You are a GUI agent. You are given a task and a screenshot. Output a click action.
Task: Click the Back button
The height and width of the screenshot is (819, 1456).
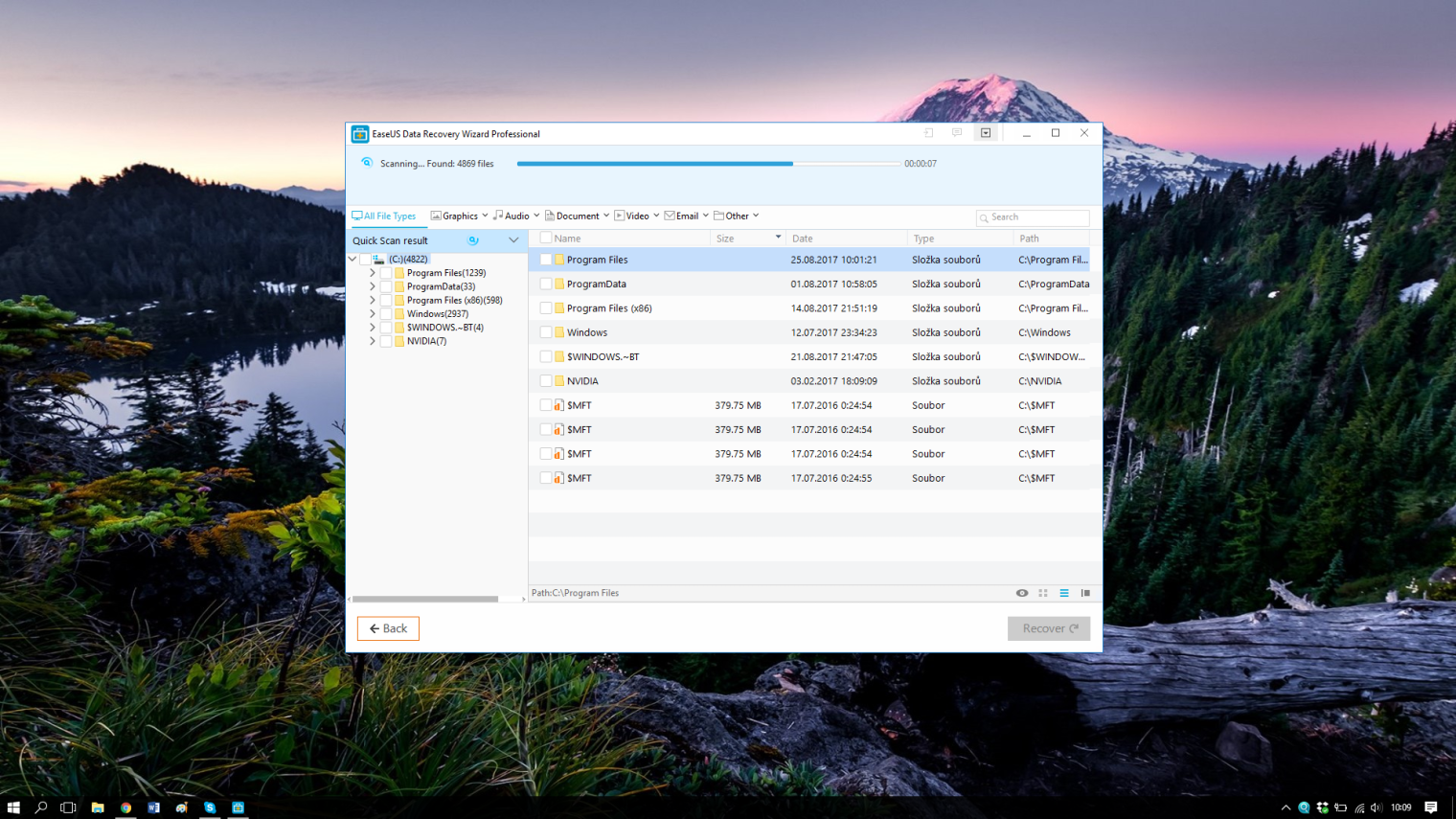388,628
